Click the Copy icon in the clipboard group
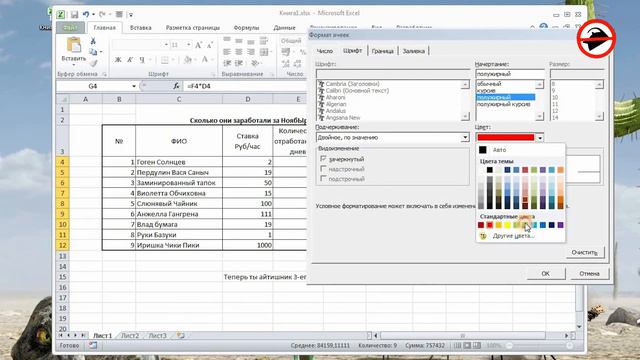Viewport: 640px width, 360px height. 93,52
